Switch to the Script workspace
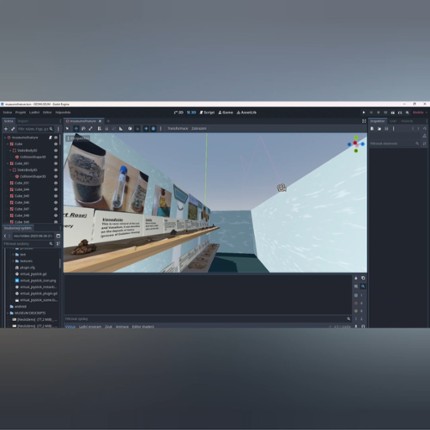Viewport: 430px width, 430px height. tap(207, 113)
